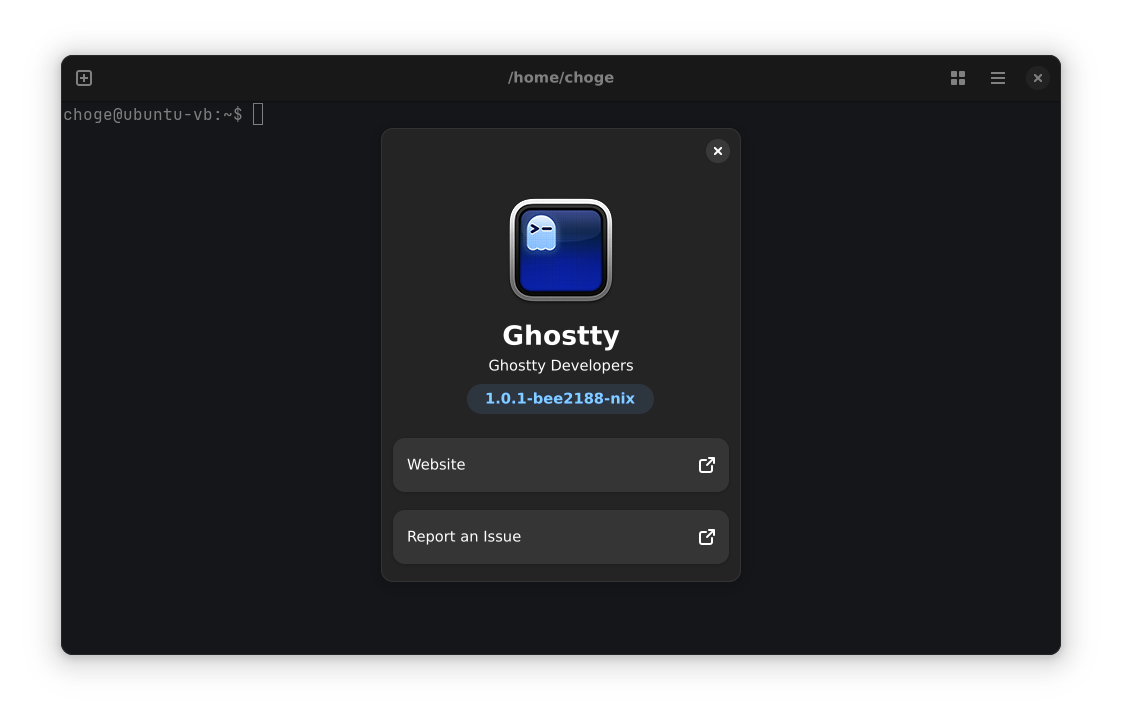Open the Report an Issue link row
The height and width of the screenshot is (722, 1122).
[x=560, y=537]
